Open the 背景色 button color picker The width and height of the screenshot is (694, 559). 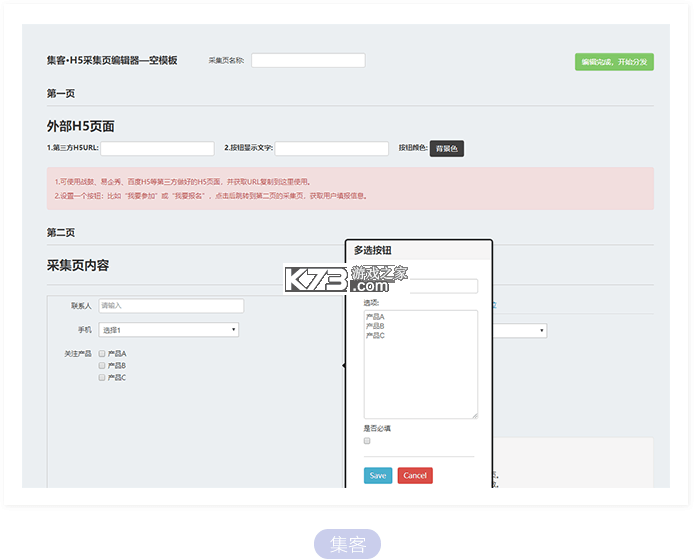coord(447,148)
